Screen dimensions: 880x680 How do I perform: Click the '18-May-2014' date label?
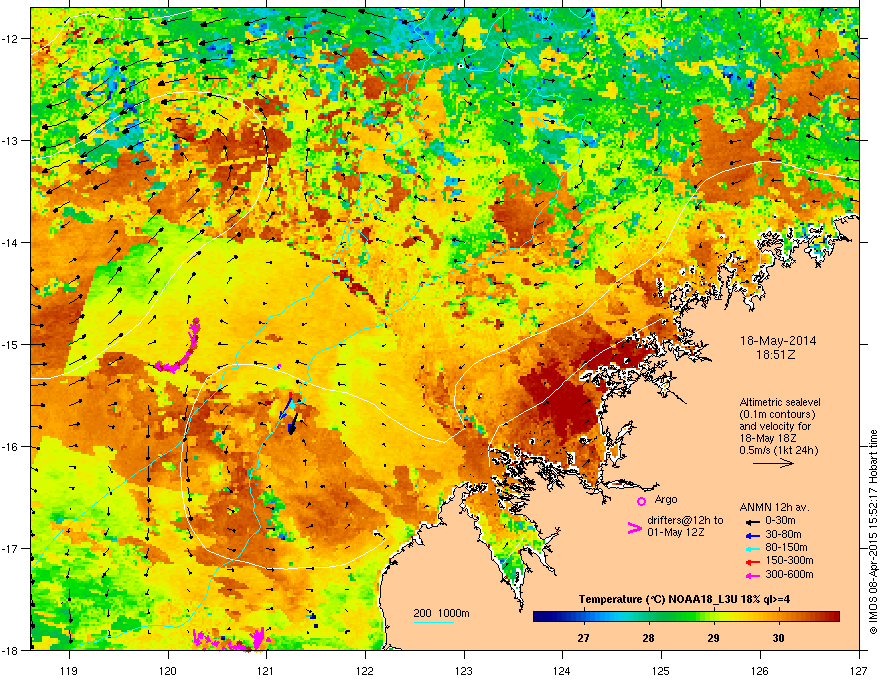(x=778, y=341)
